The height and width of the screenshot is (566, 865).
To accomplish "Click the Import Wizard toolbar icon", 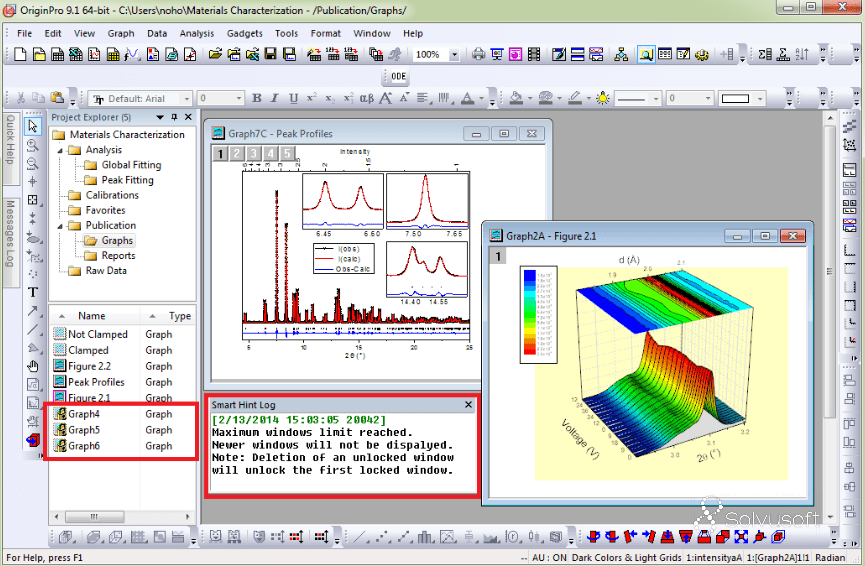I will 314,54.
